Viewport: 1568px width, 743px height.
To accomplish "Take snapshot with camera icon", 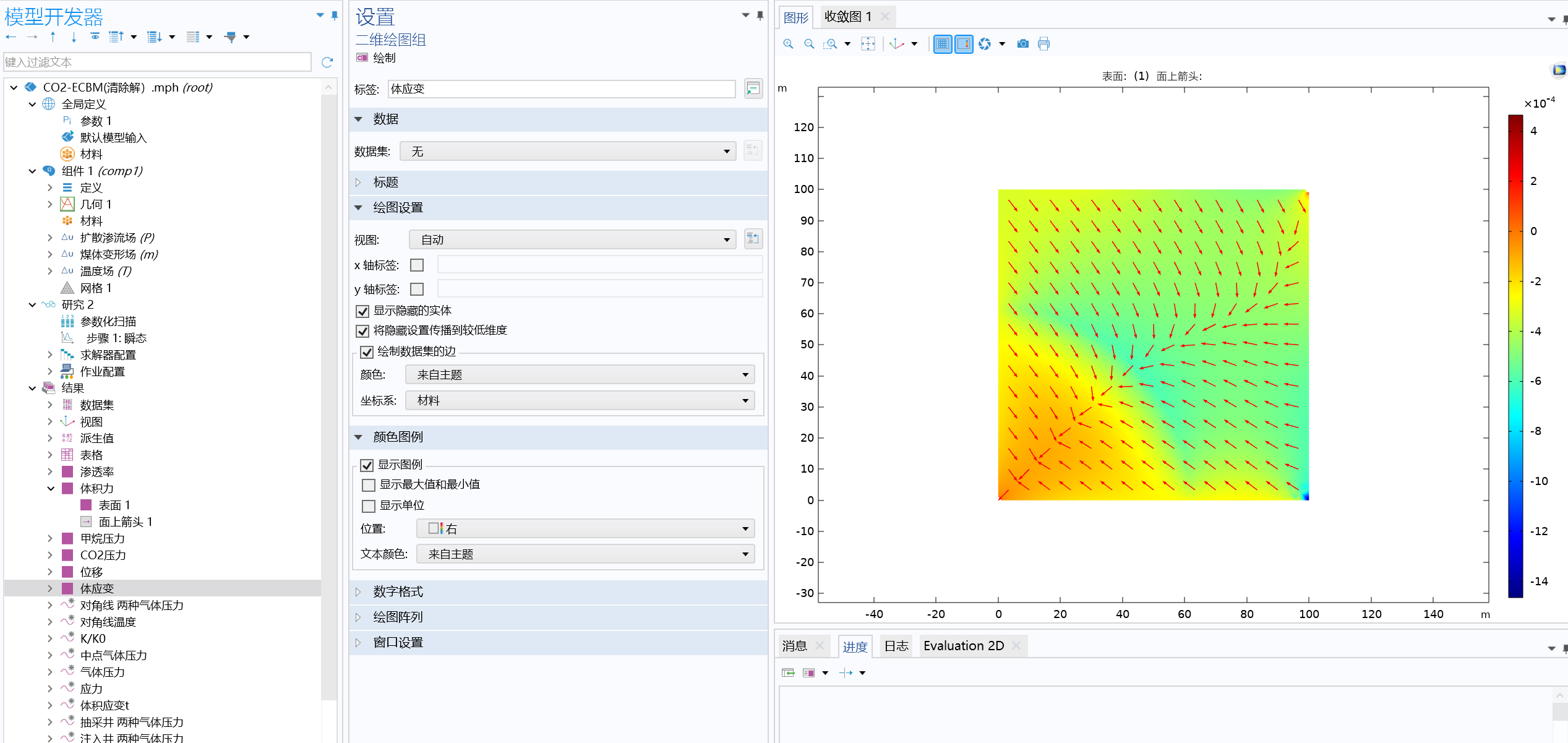I will (1023, 44).
